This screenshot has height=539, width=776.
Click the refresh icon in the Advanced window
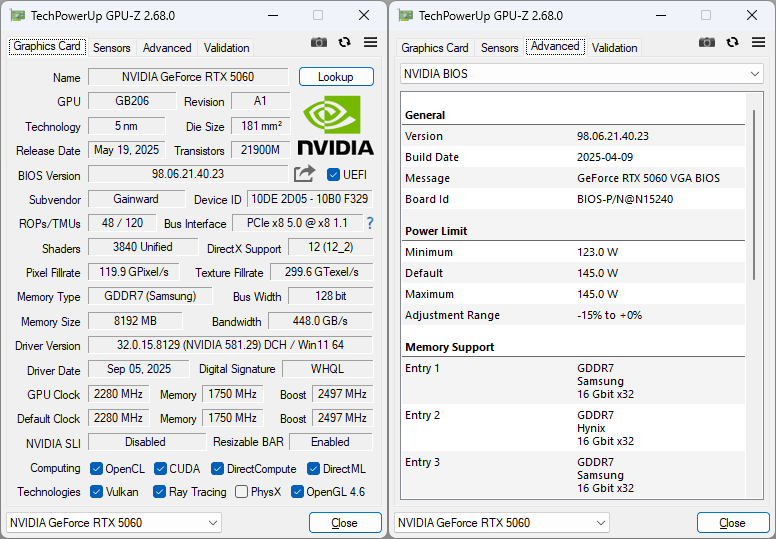733,42
